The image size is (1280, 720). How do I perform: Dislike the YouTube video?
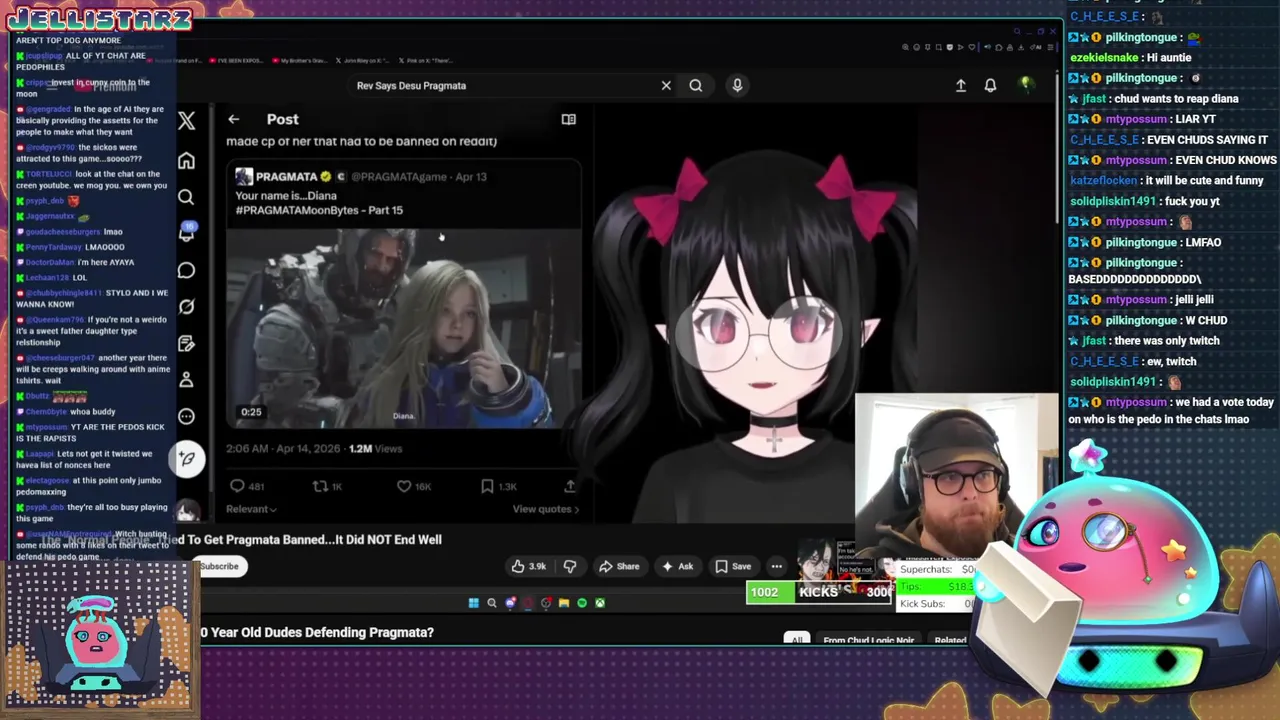tap(570, 566)
